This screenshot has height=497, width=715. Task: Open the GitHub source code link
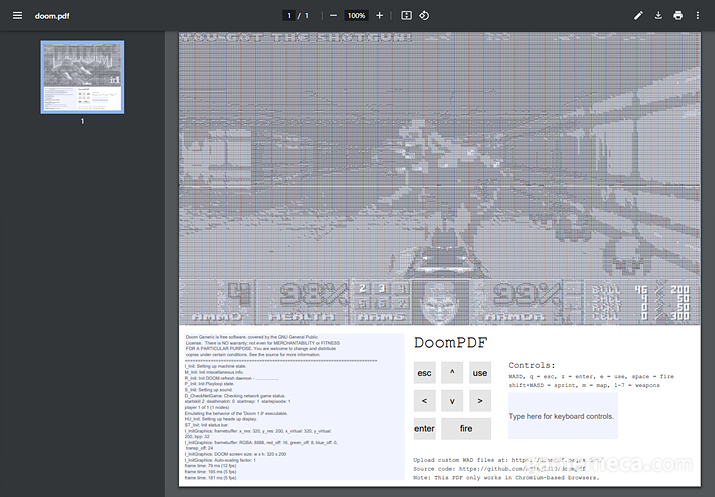(x=522, y=469)
